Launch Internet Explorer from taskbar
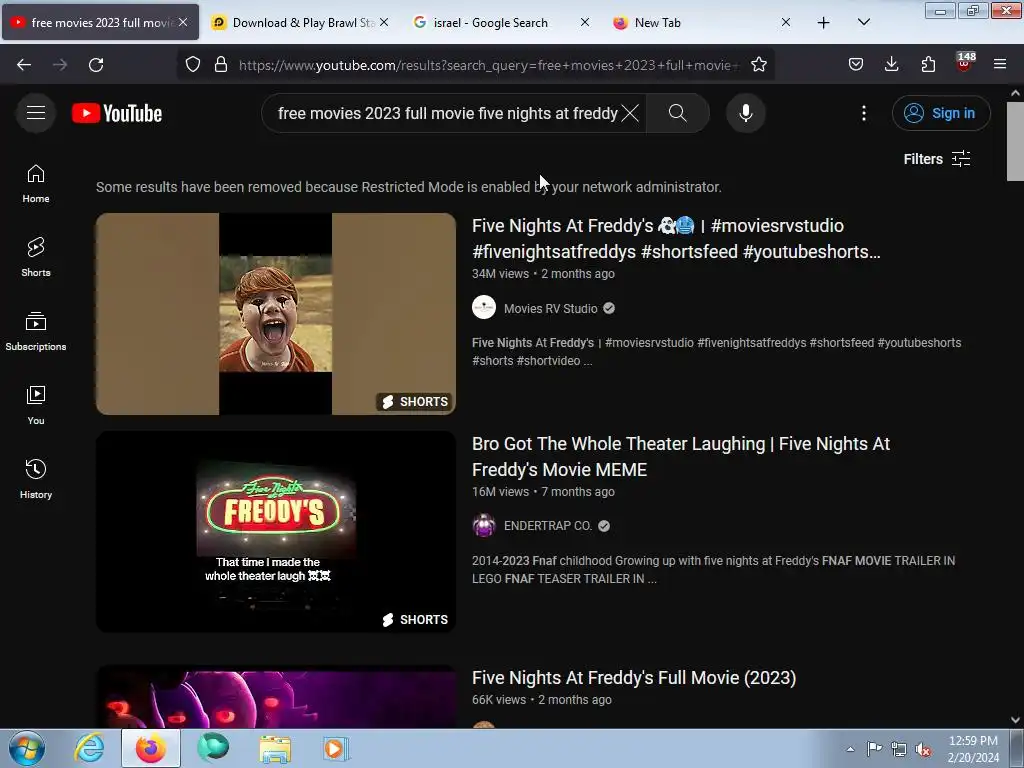This screenshot has height=768, width=1024. 89,748
